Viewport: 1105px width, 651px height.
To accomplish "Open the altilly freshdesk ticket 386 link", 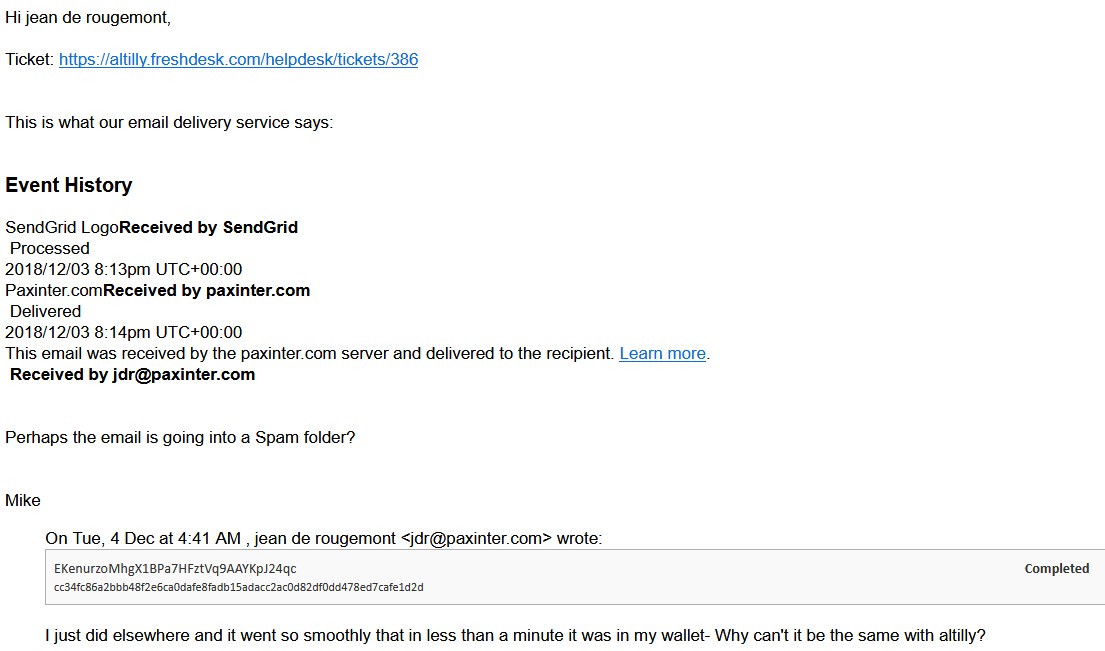I will pos(238,59).
